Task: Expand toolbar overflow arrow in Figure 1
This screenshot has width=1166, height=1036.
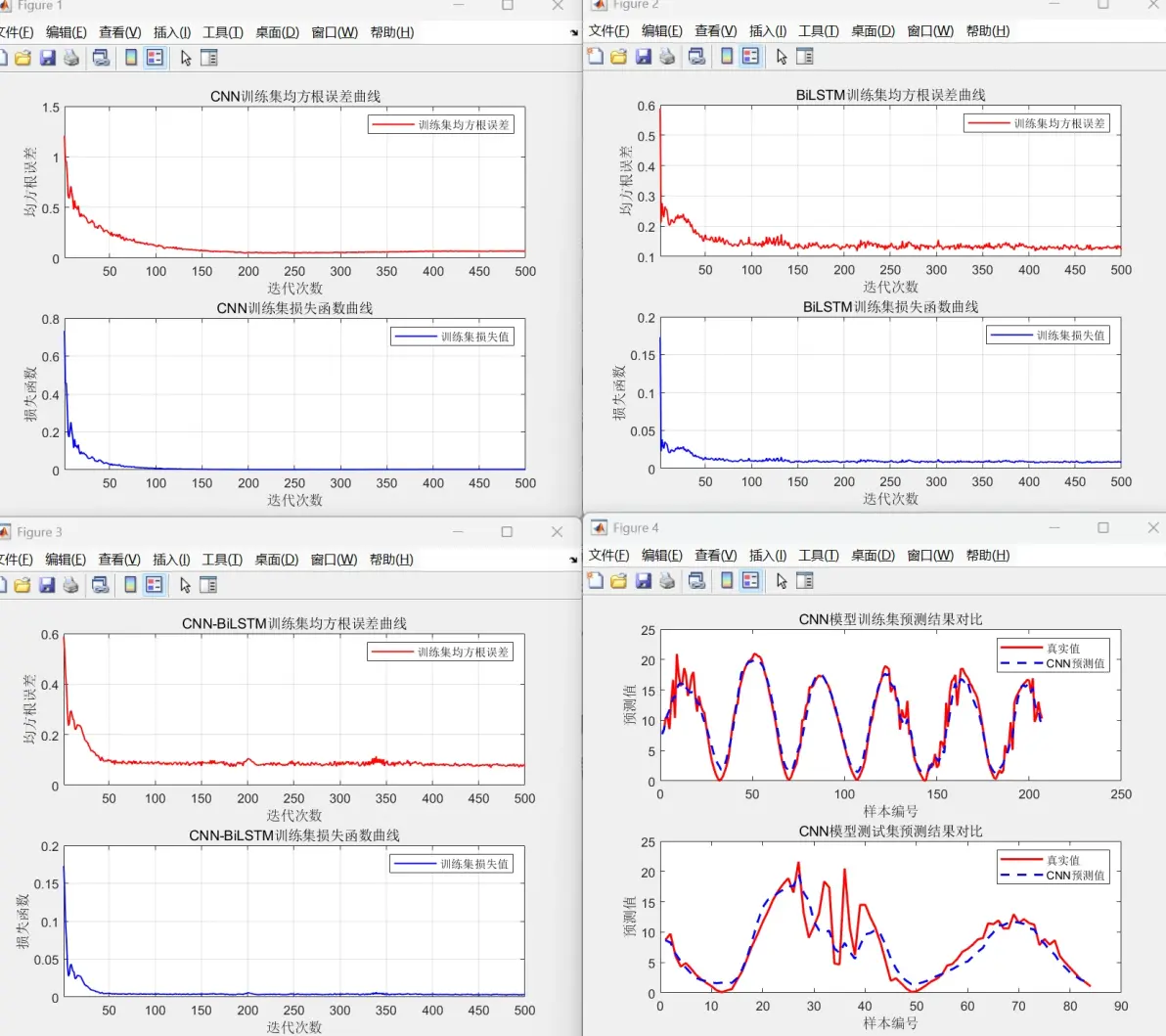Action: pyautogui.click(x=573, y=32)
